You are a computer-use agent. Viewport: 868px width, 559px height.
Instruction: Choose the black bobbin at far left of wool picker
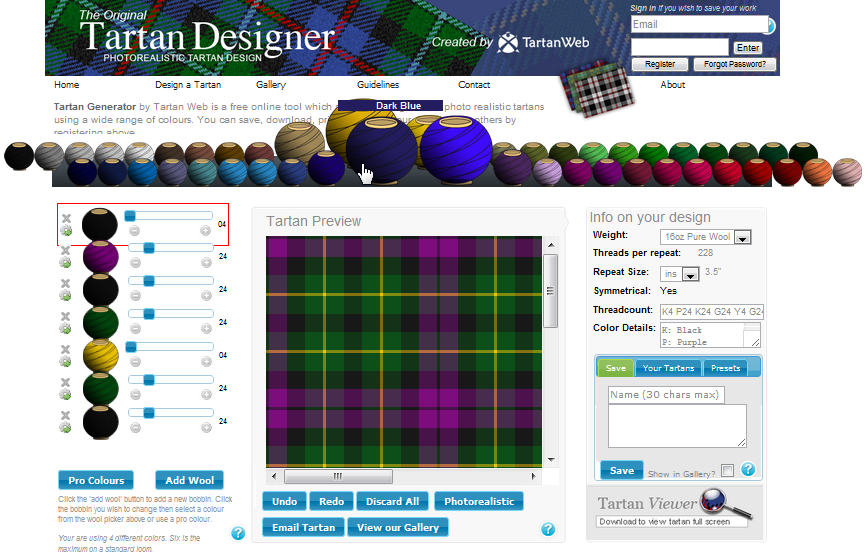pos(19,156)
